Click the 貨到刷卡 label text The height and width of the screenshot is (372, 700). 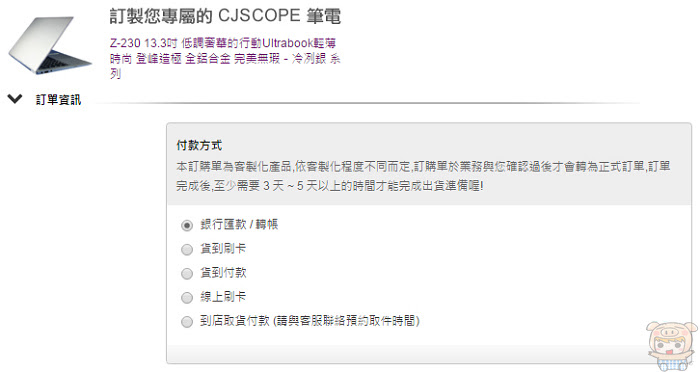click(223, 248)
